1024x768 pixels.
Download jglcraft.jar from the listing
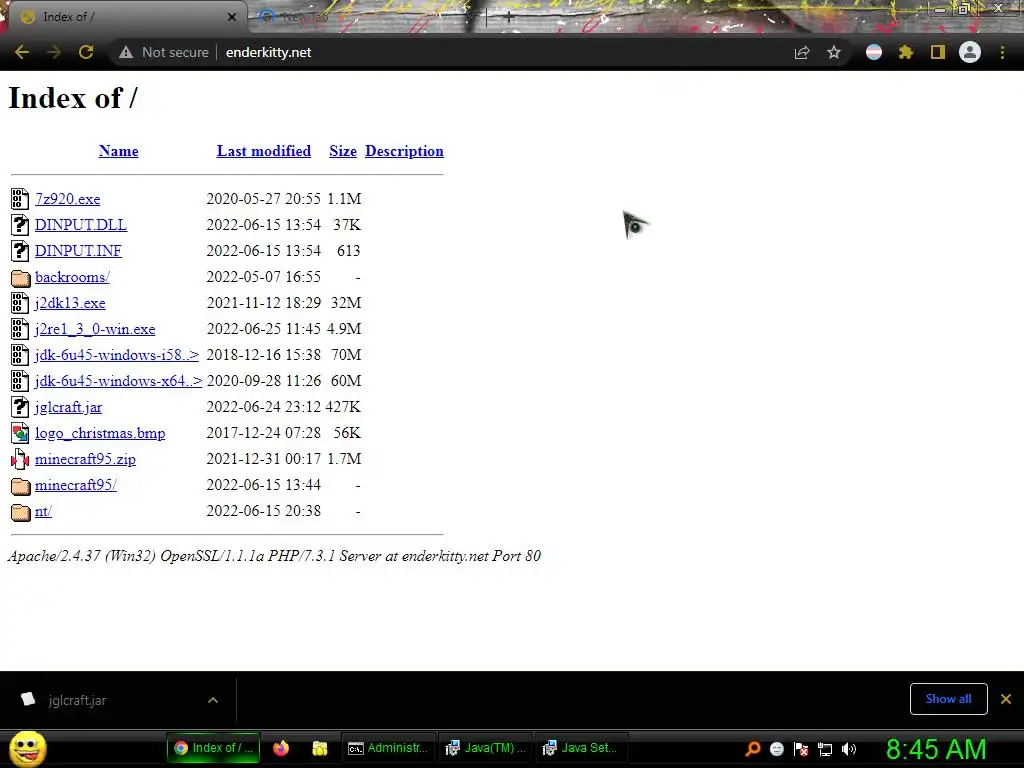coord(69,407)
